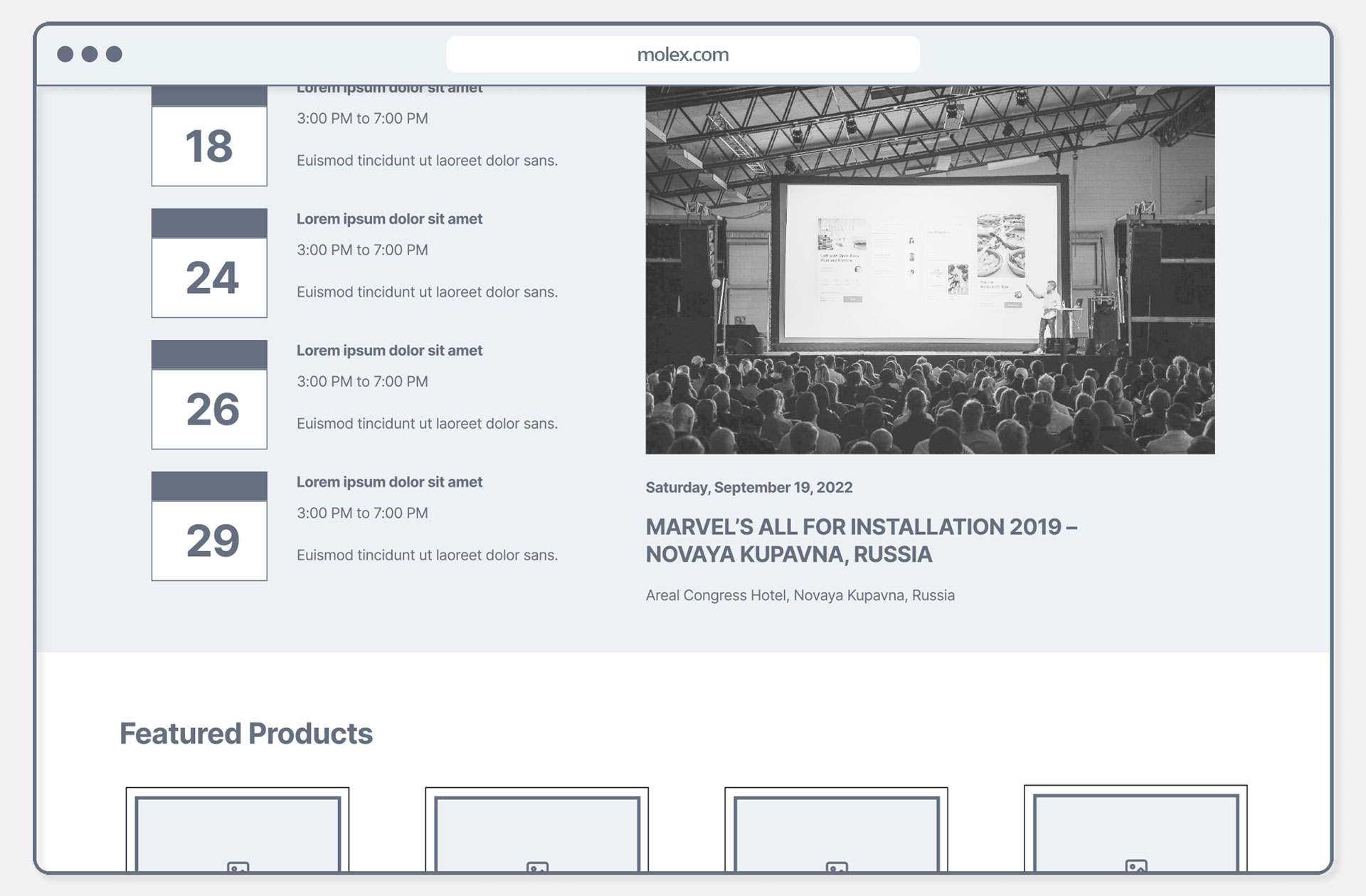Open the calendar icon showing 26
The height and width of the screenshot is (896, 1366).
[x=209, y=395]
